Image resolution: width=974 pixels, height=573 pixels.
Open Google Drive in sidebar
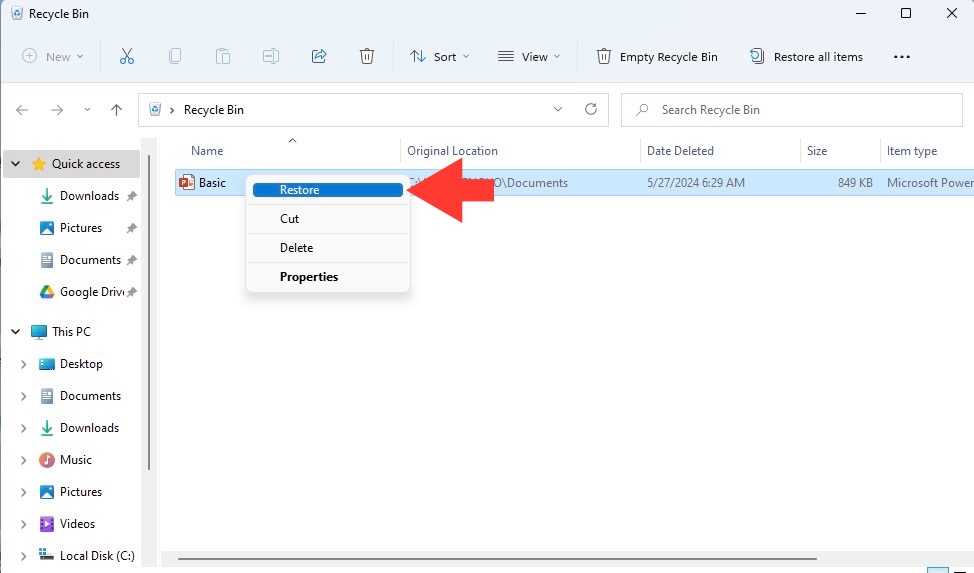coord(91,292)
